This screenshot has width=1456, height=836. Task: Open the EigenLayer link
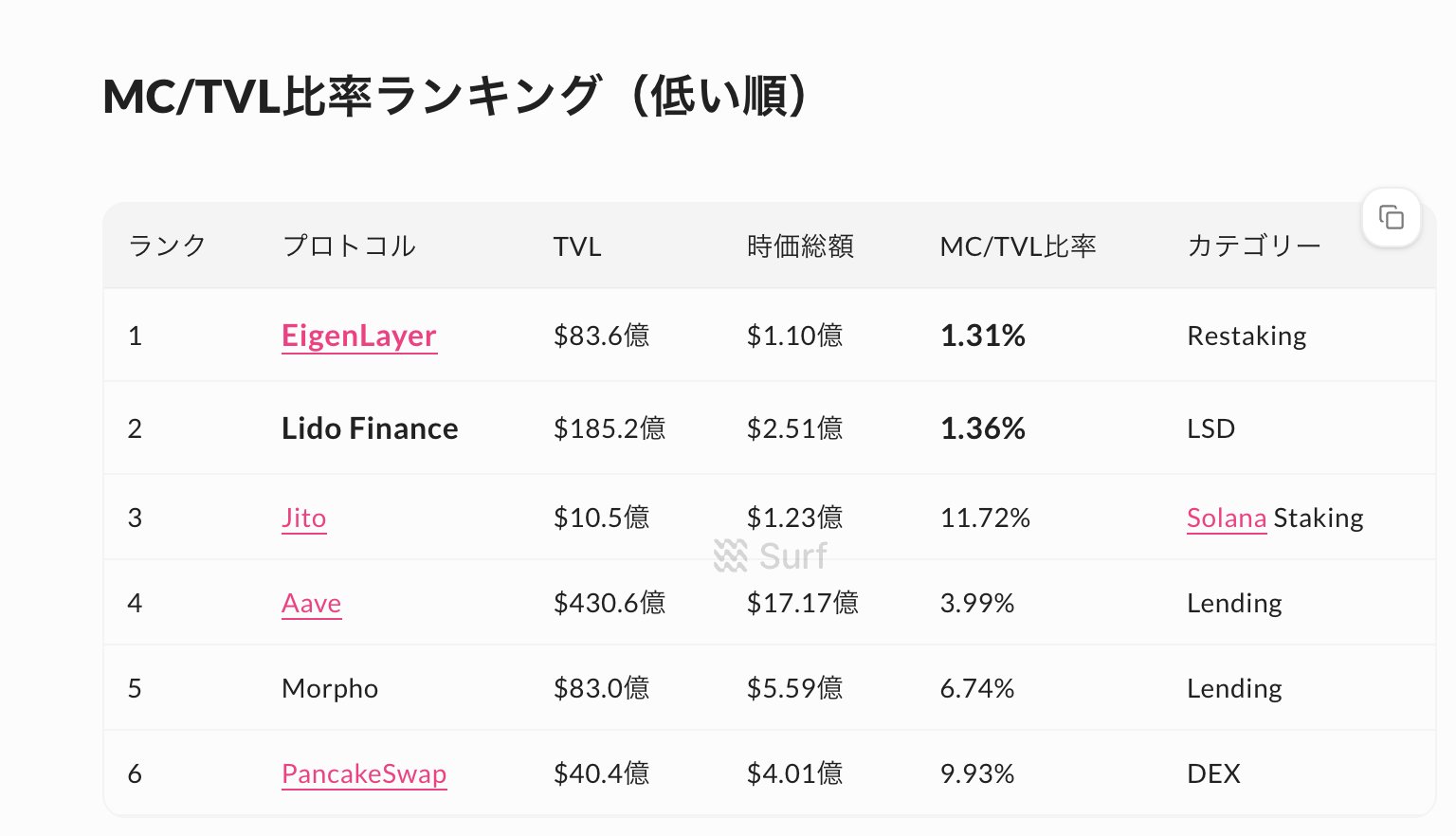(358, 336)
